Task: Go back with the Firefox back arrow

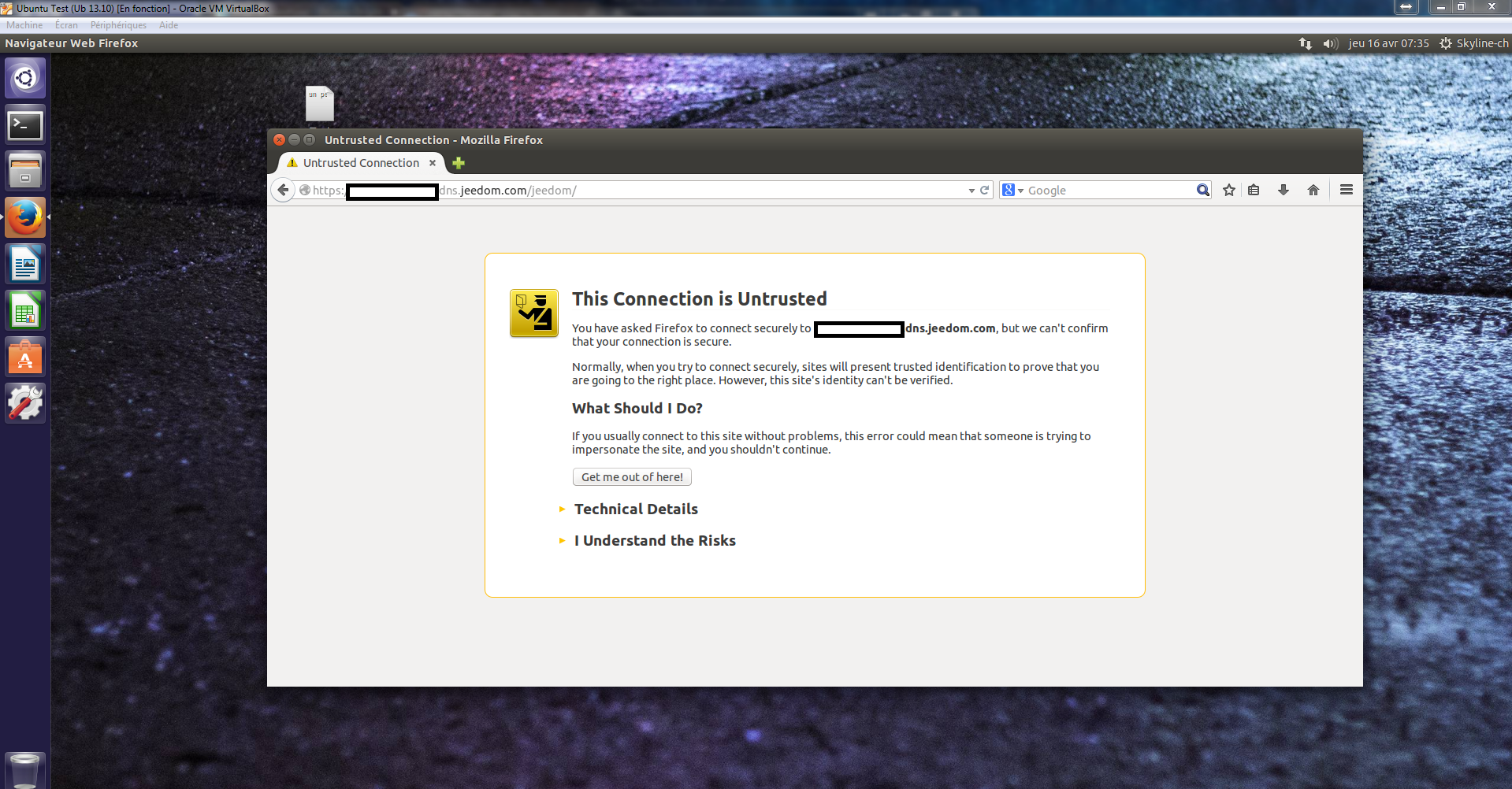Action: click(283, 190)
